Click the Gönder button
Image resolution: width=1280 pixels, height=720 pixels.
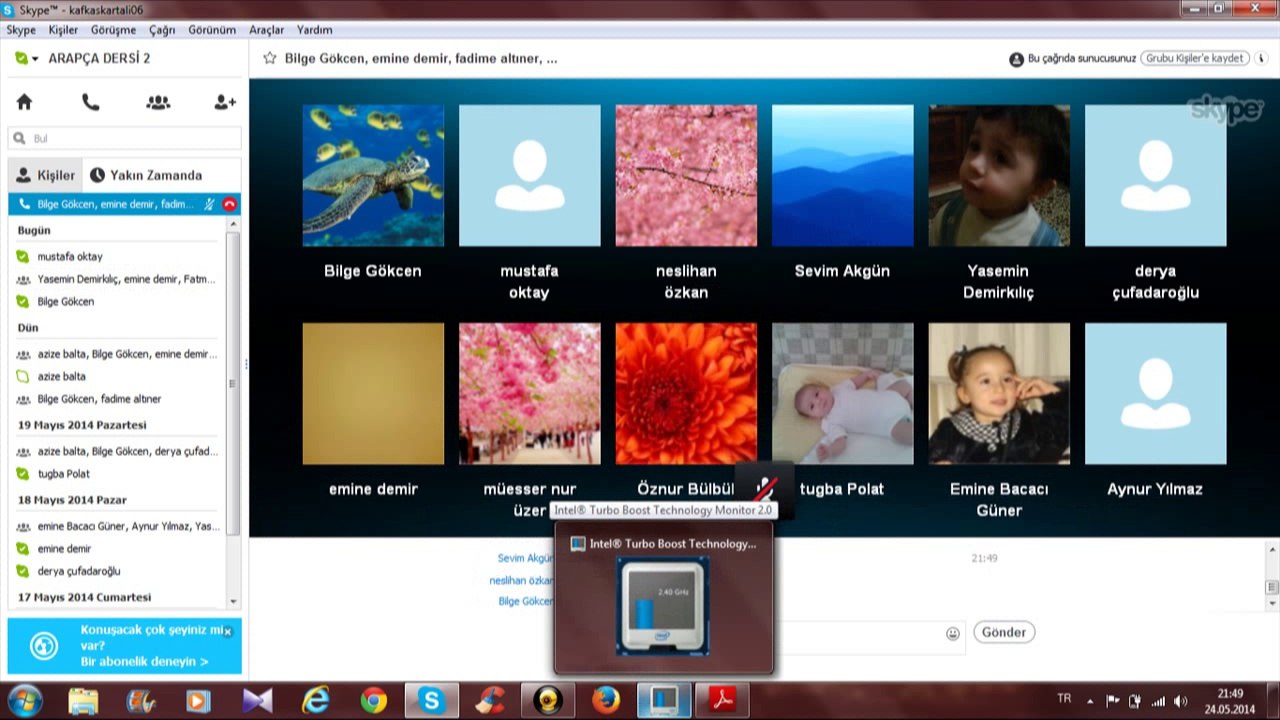[1004, 632]
